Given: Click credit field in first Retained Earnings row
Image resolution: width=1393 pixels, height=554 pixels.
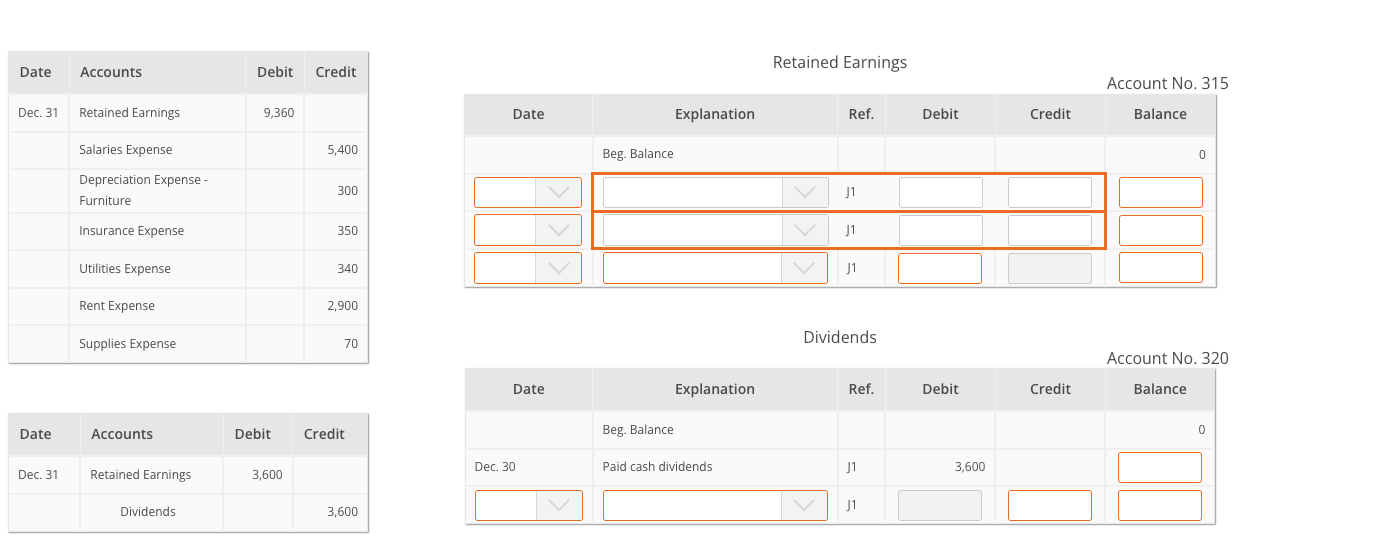Looking at the screenshot, I should (x=1050, y=192).
